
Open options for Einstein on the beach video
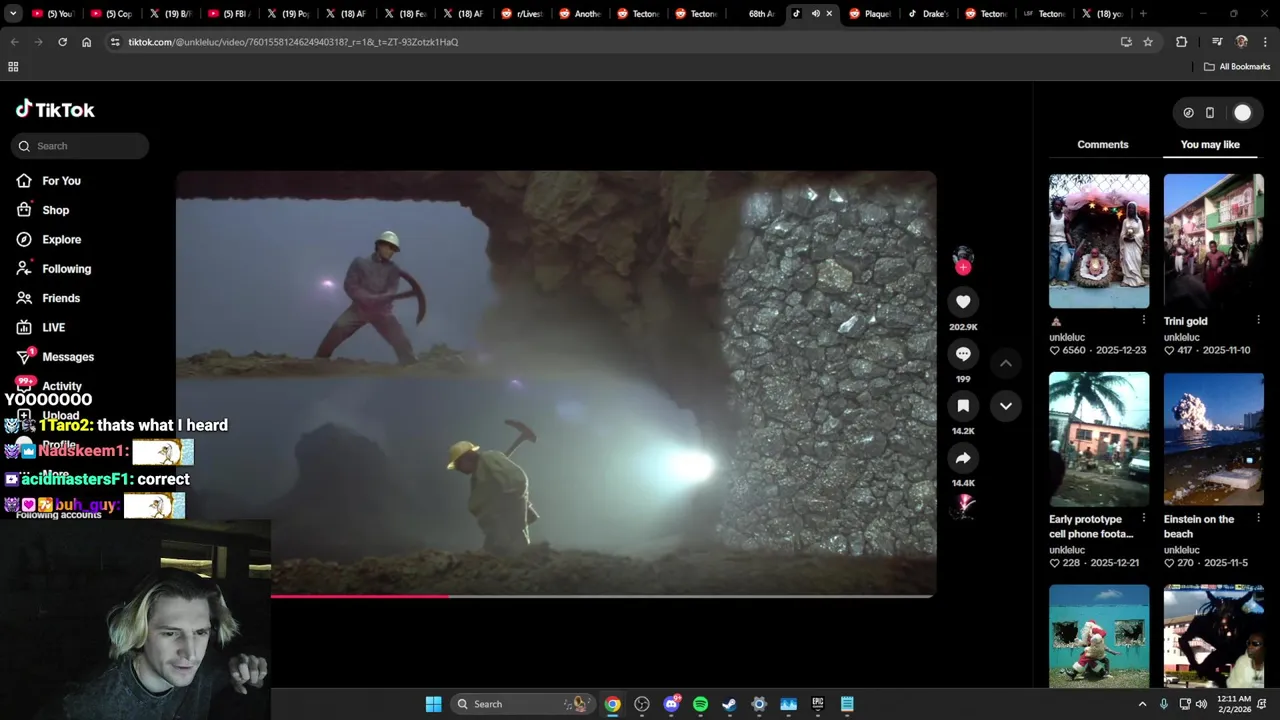(x=1258, y=518)
